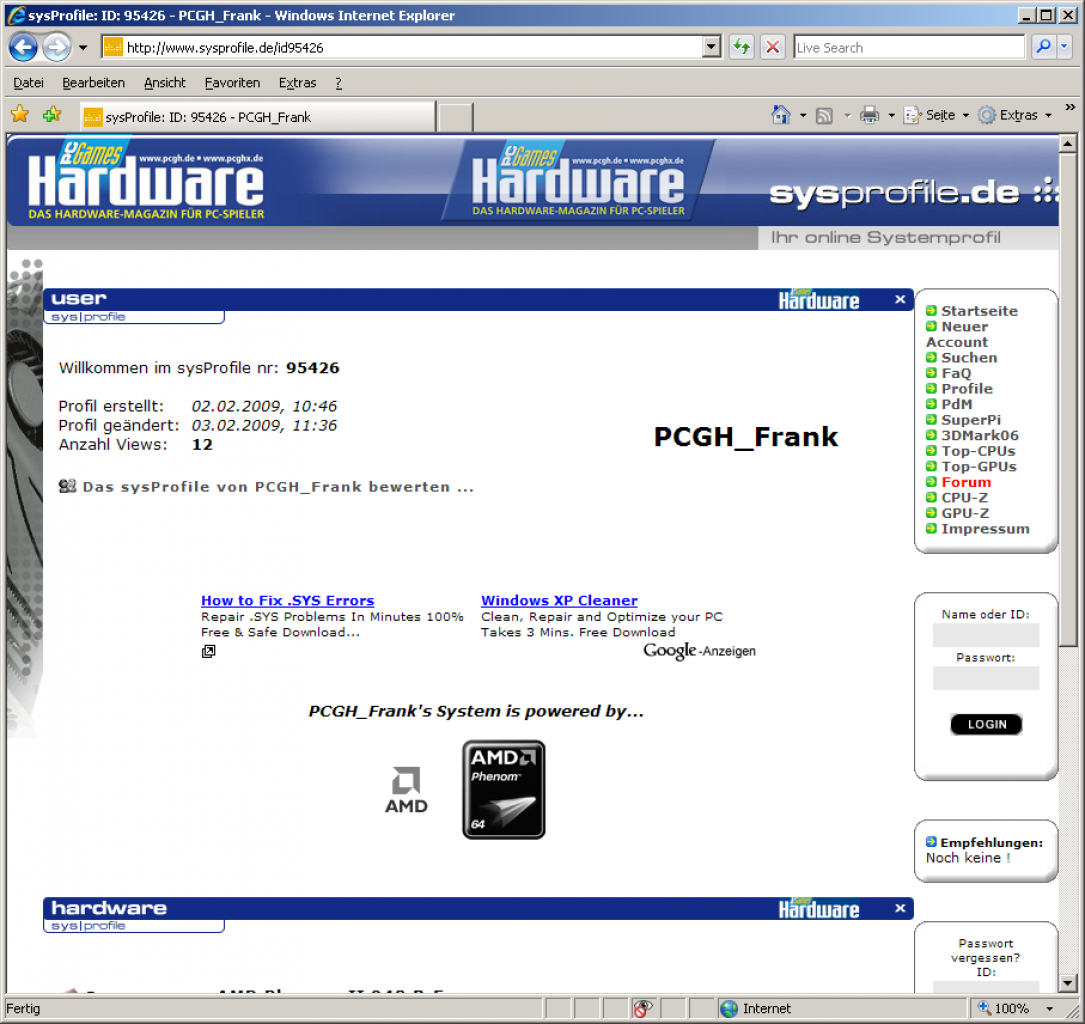Screen dimensions: 1085x1024
Task: Click the Print icon
Action: pos(870,115)
